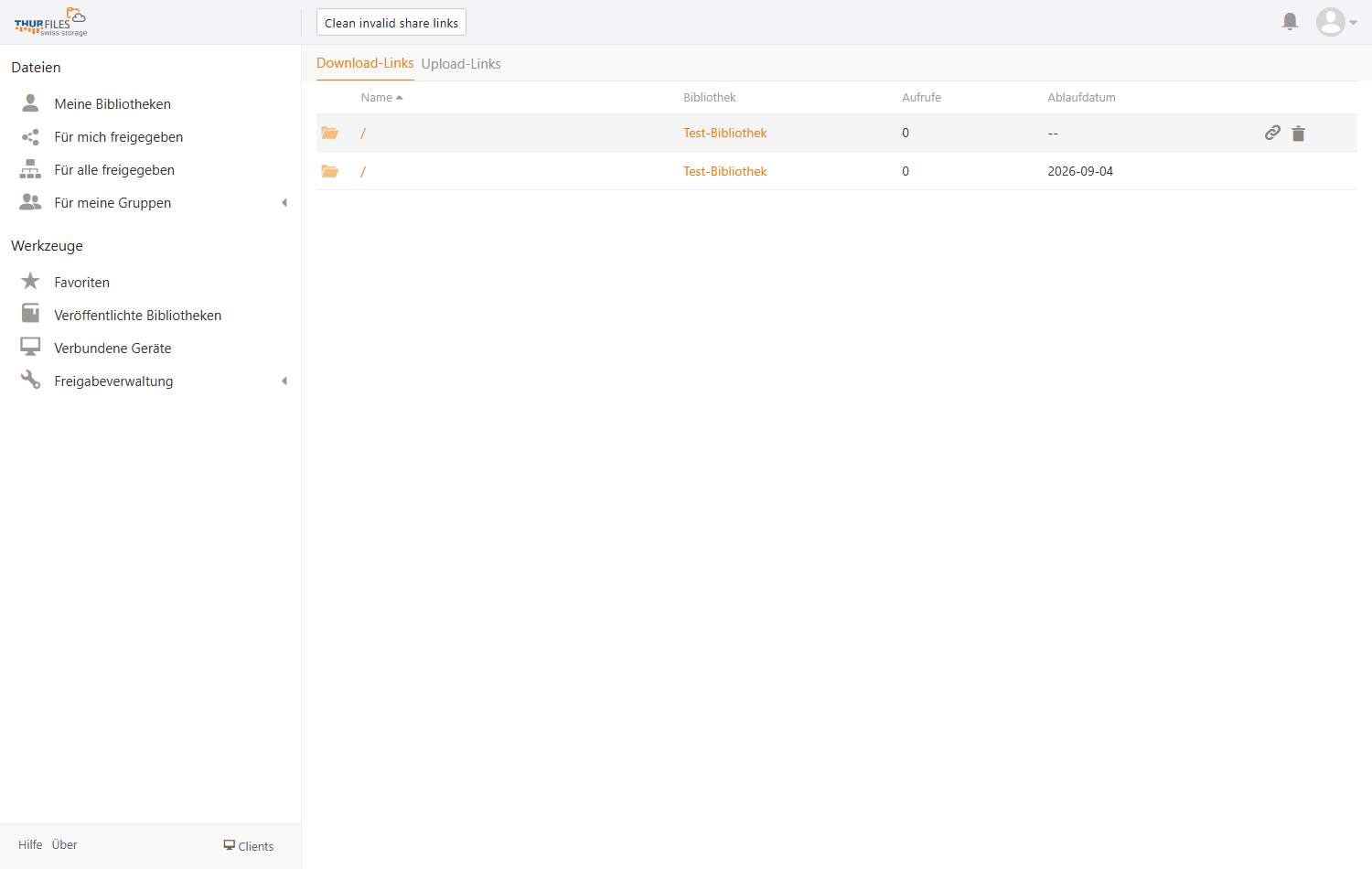This screenshot has width=1372, height=869.
Task: Click the Für alle freigegeben organization icon
Action: (x=30, y=169)
